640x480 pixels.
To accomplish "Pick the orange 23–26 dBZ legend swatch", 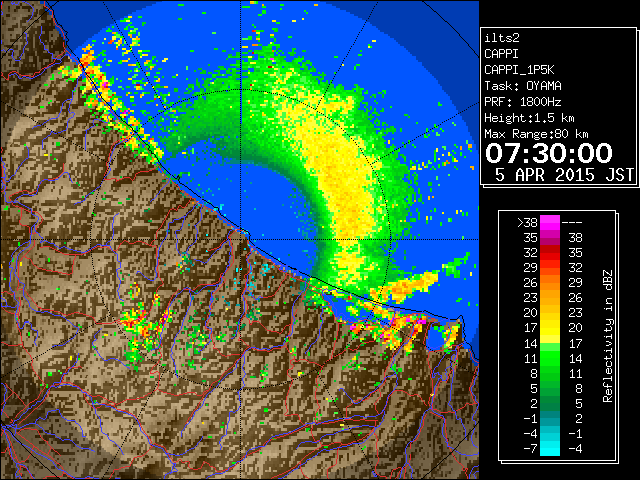I will (550, 298).
